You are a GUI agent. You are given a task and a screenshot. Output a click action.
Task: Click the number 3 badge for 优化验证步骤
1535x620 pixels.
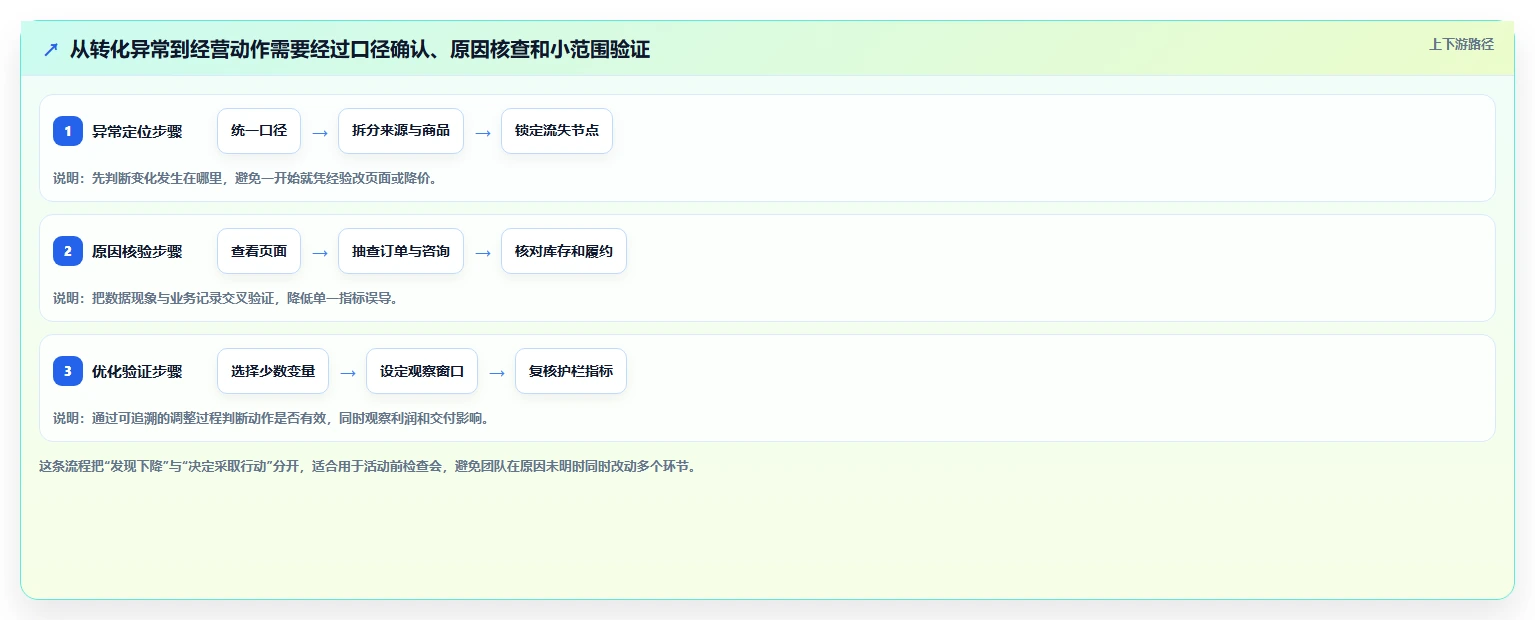pos(68,371)
